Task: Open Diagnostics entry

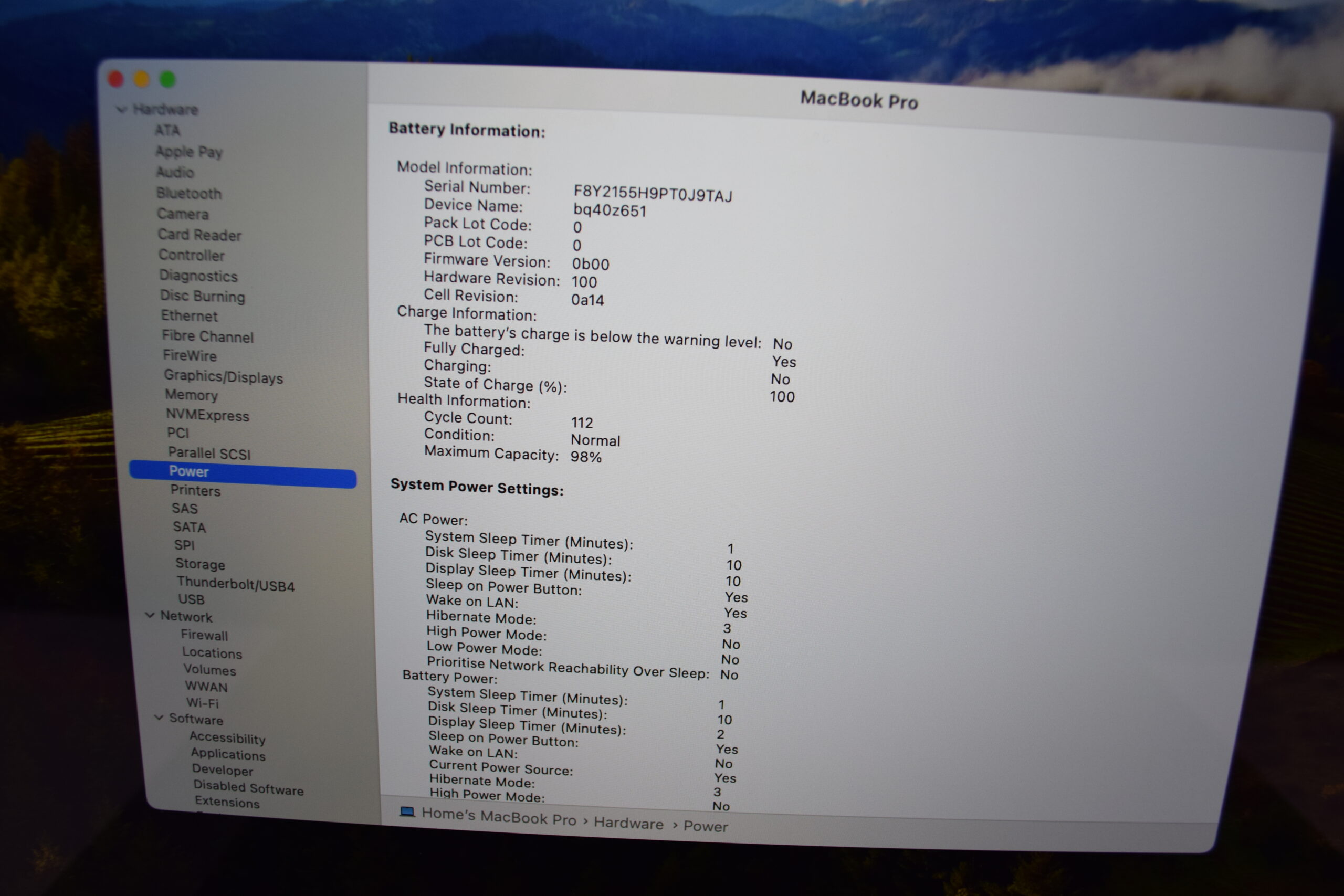Action: click(x=198, y=276)
